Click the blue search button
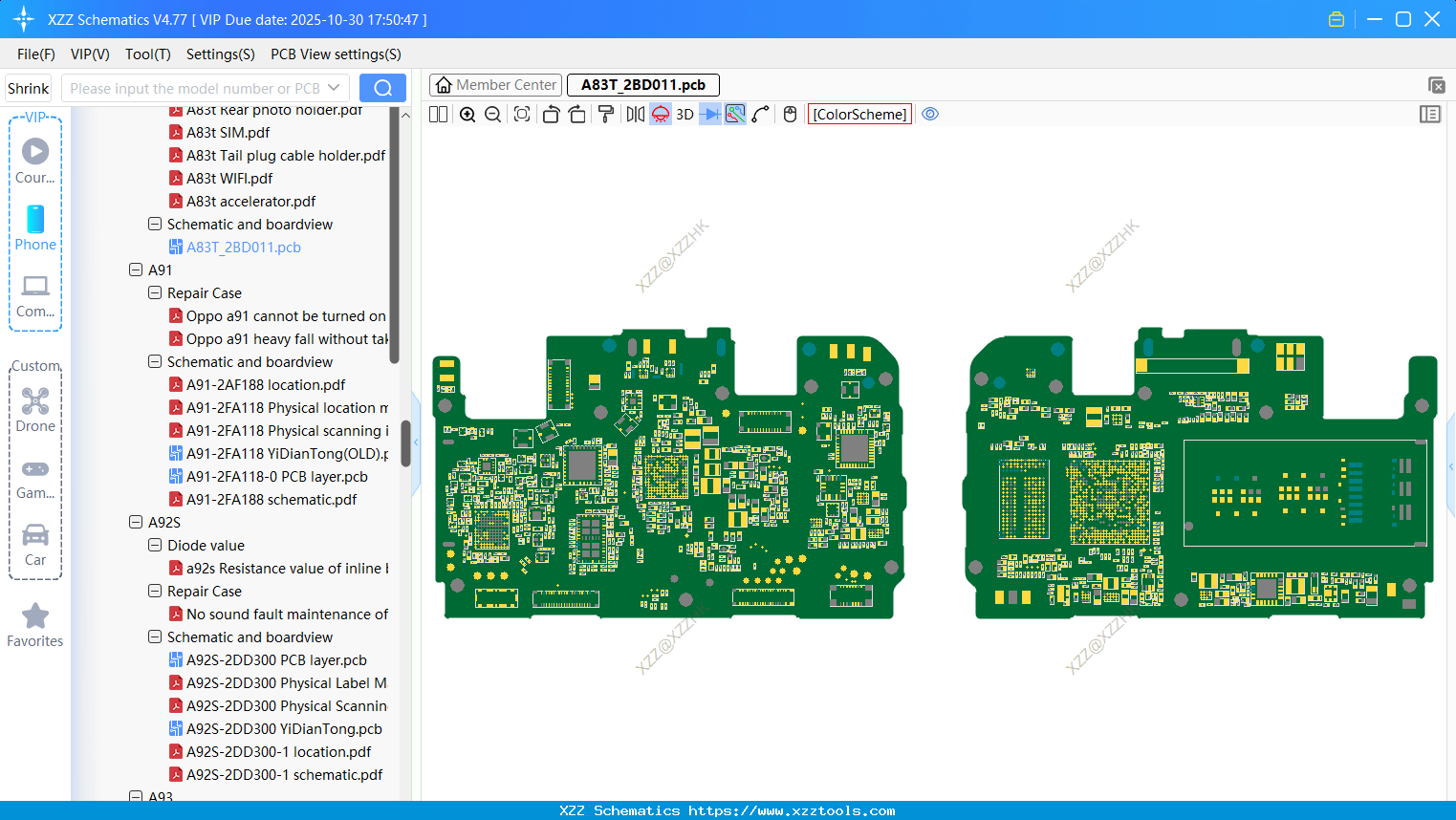This screenshot has width=1456, height=820. (382, 88)
